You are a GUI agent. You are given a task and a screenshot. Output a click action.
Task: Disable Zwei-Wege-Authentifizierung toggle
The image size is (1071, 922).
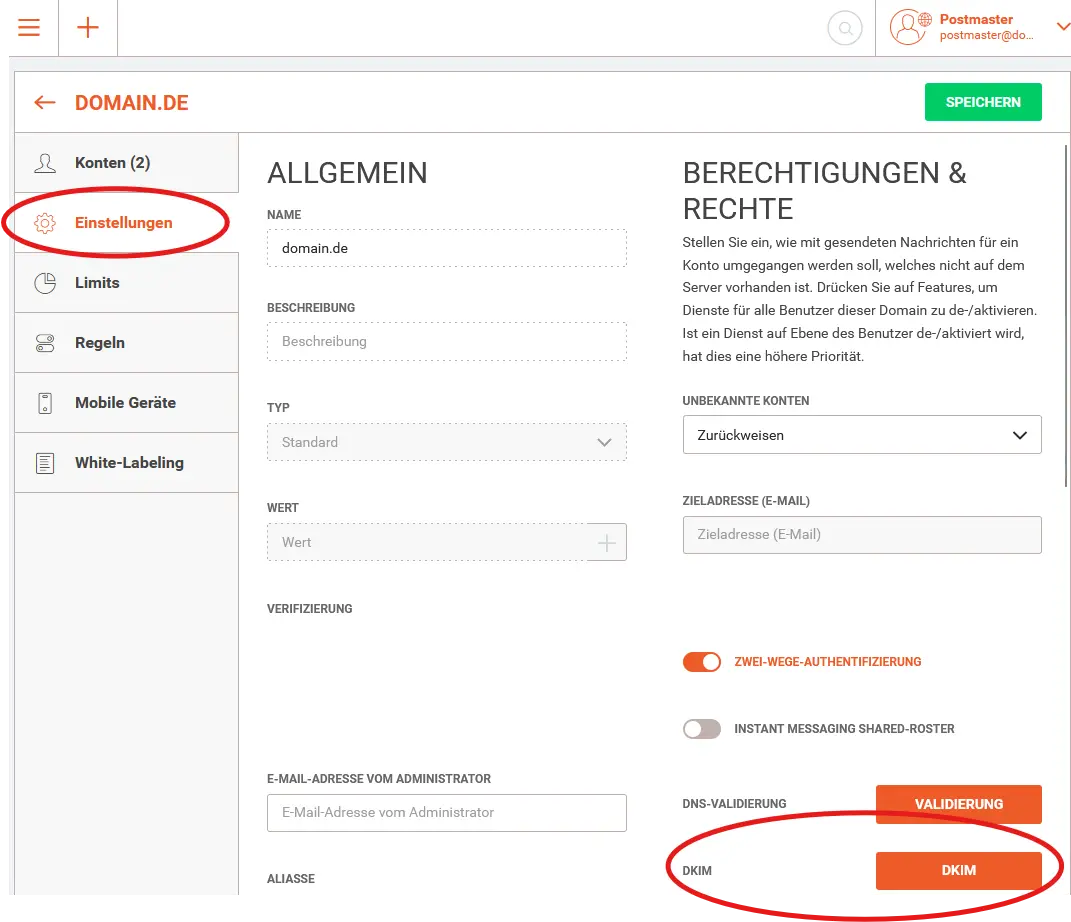(701, 662)
